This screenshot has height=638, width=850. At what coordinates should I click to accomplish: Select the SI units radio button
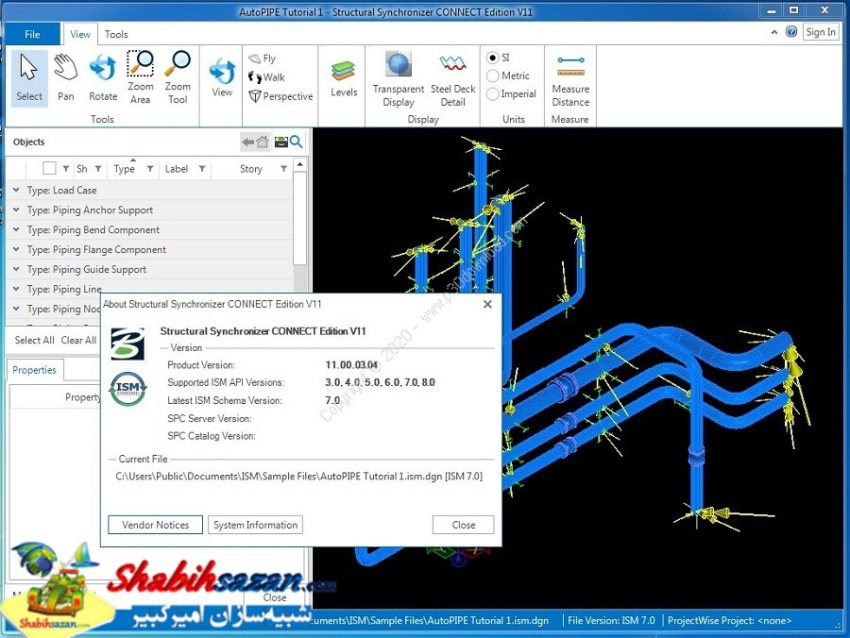point(493,57)
